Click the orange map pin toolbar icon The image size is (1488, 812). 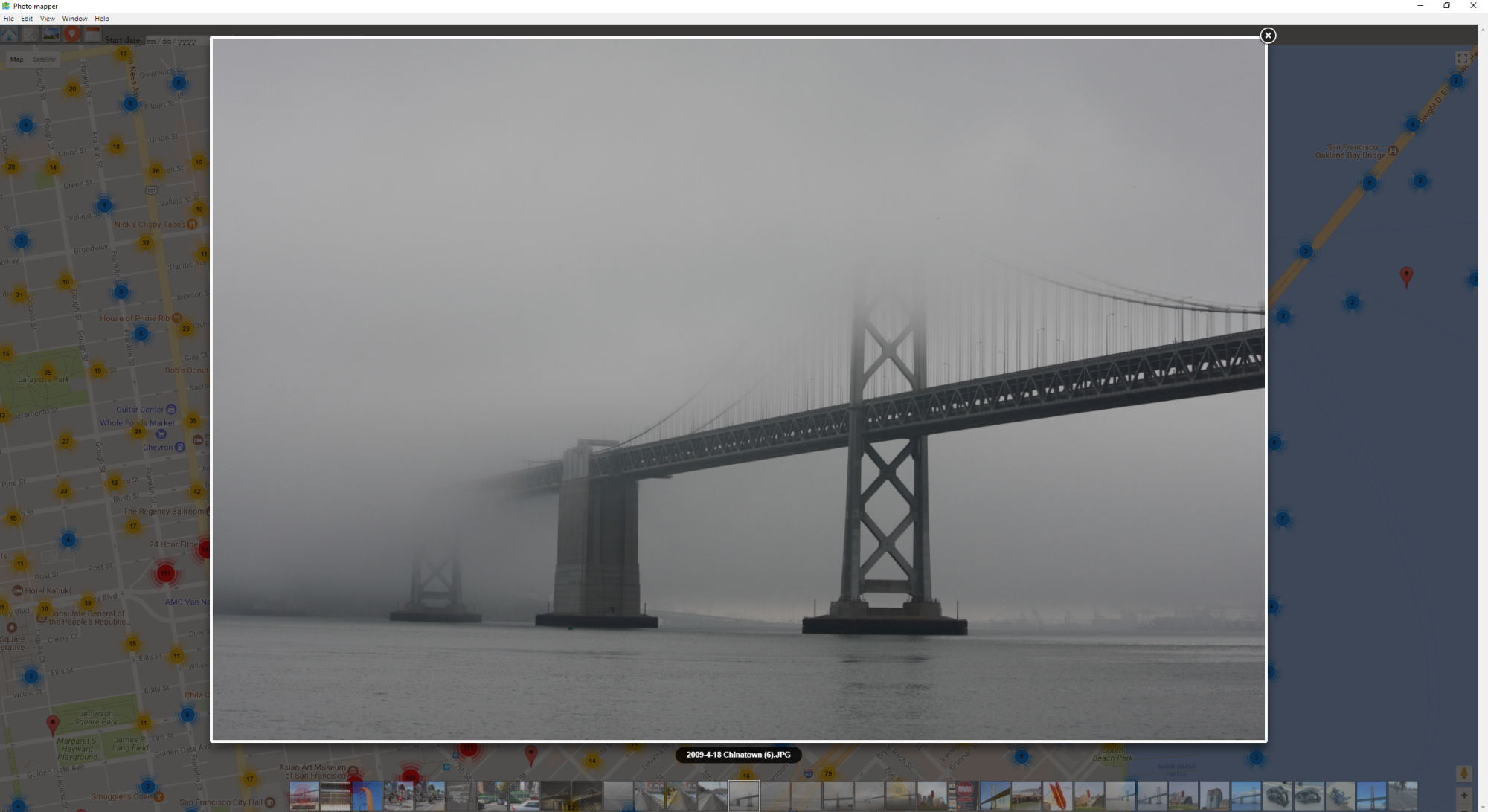(71, 34)
